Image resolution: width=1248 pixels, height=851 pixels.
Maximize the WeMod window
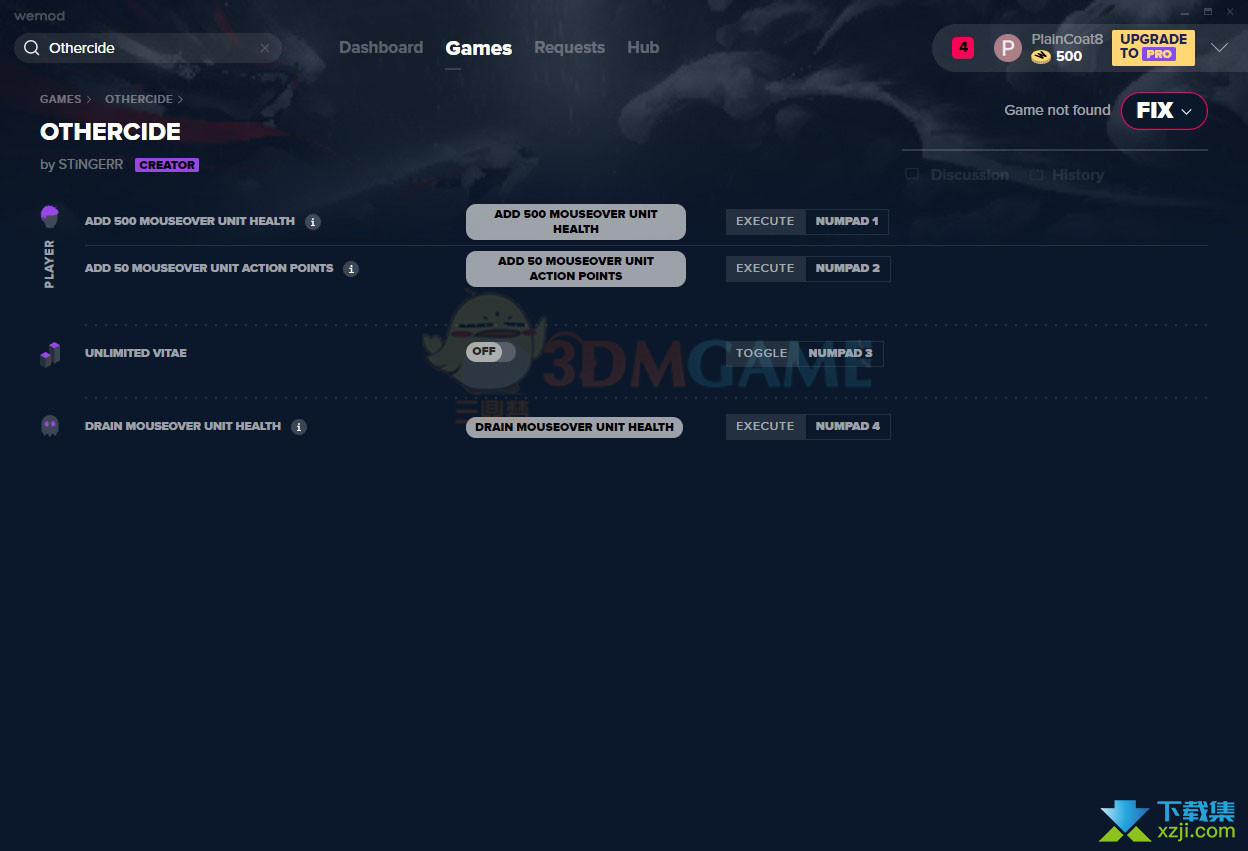click(x=1207, y=11)
